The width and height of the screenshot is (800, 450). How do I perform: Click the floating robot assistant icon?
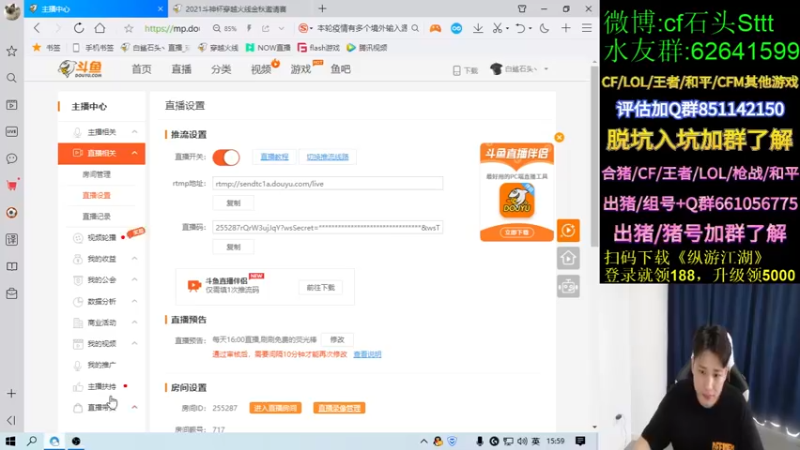coord(568,286)
